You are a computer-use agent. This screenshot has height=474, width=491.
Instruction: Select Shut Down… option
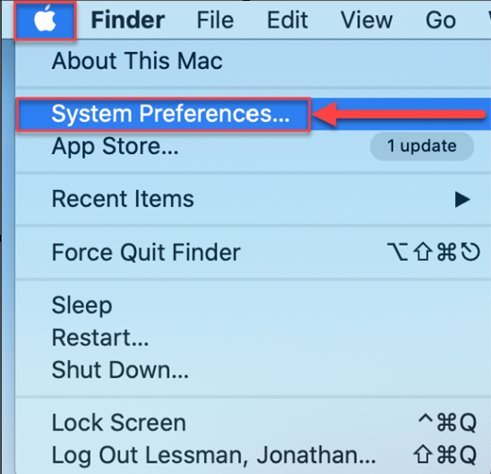(x=253, y=370)
